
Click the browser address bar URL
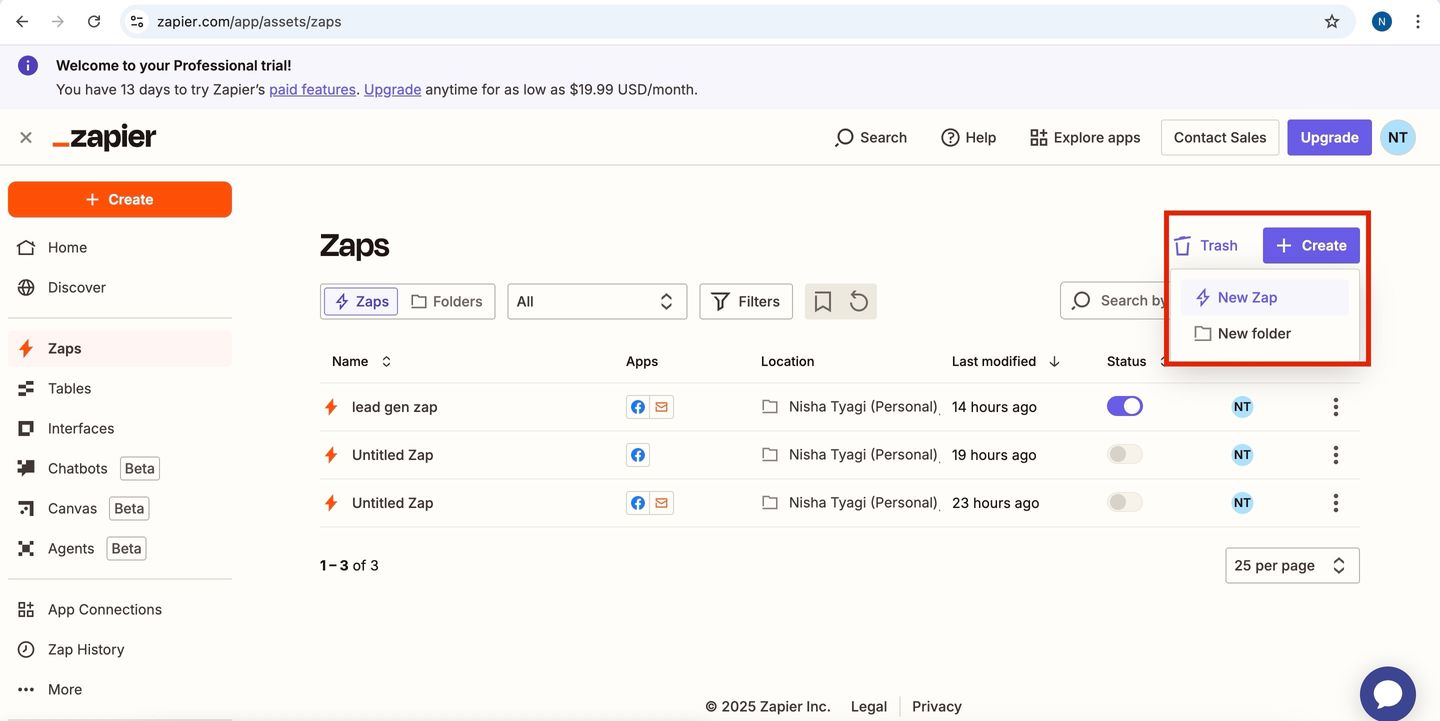(249, 21)
